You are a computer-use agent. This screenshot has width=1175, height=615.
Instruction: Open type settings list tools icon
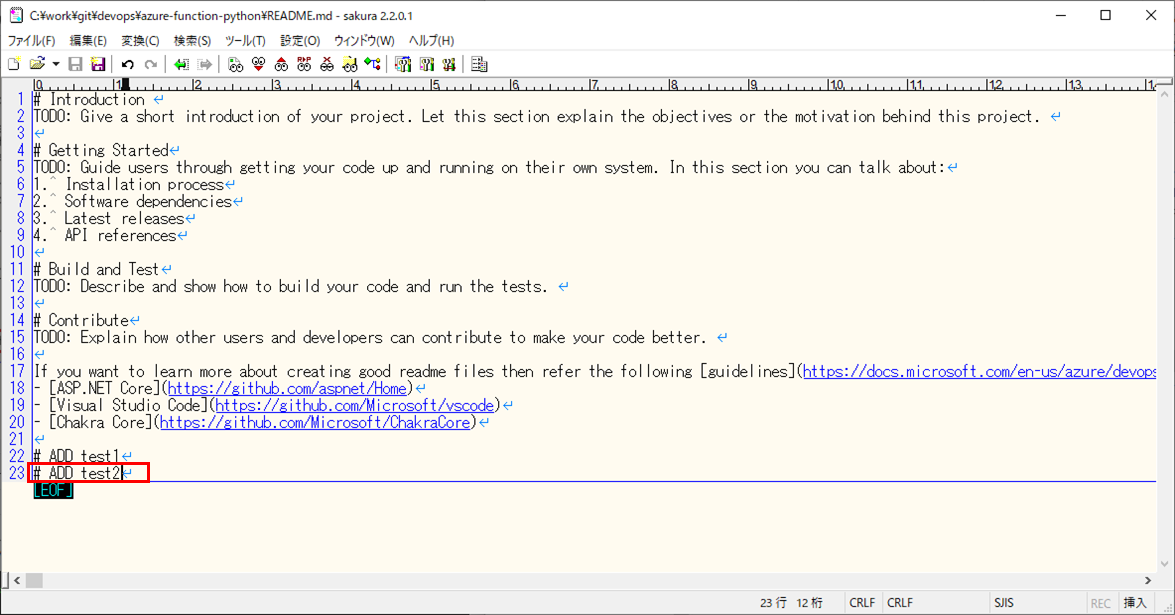coord(403,64)
